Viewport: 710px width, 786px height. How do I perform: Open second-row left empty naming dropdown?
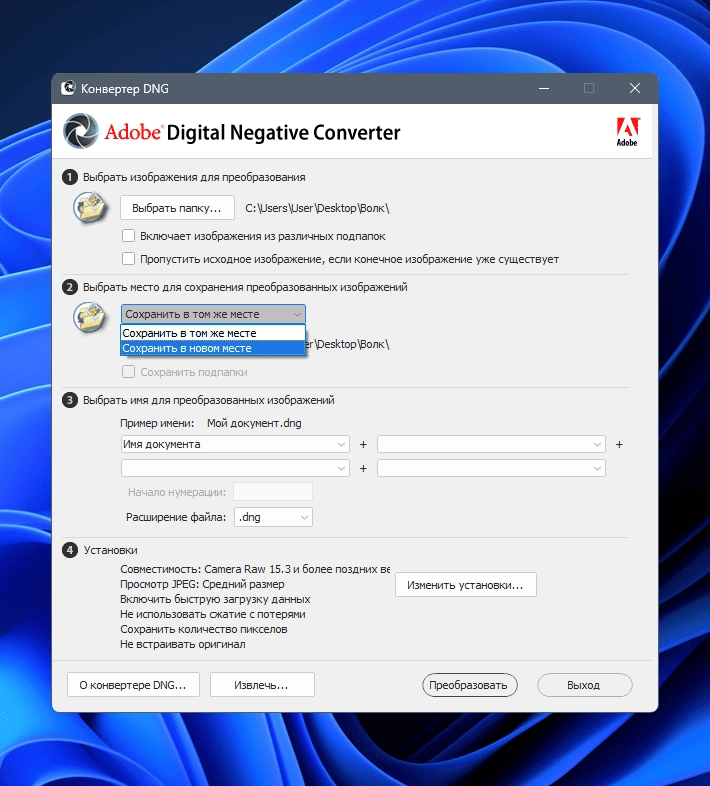click(235, 468)
